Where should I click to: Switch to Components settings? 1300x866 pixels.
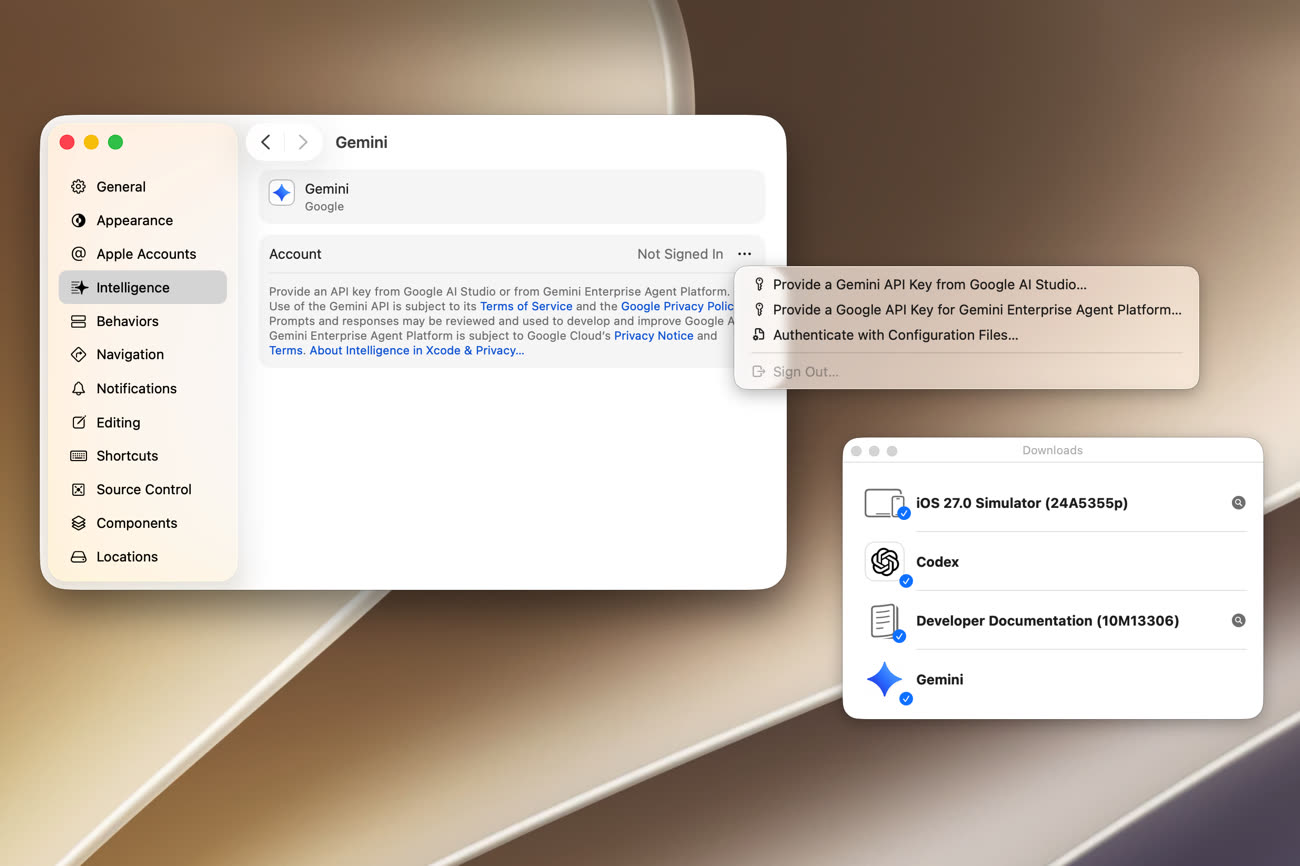point(143,523)
